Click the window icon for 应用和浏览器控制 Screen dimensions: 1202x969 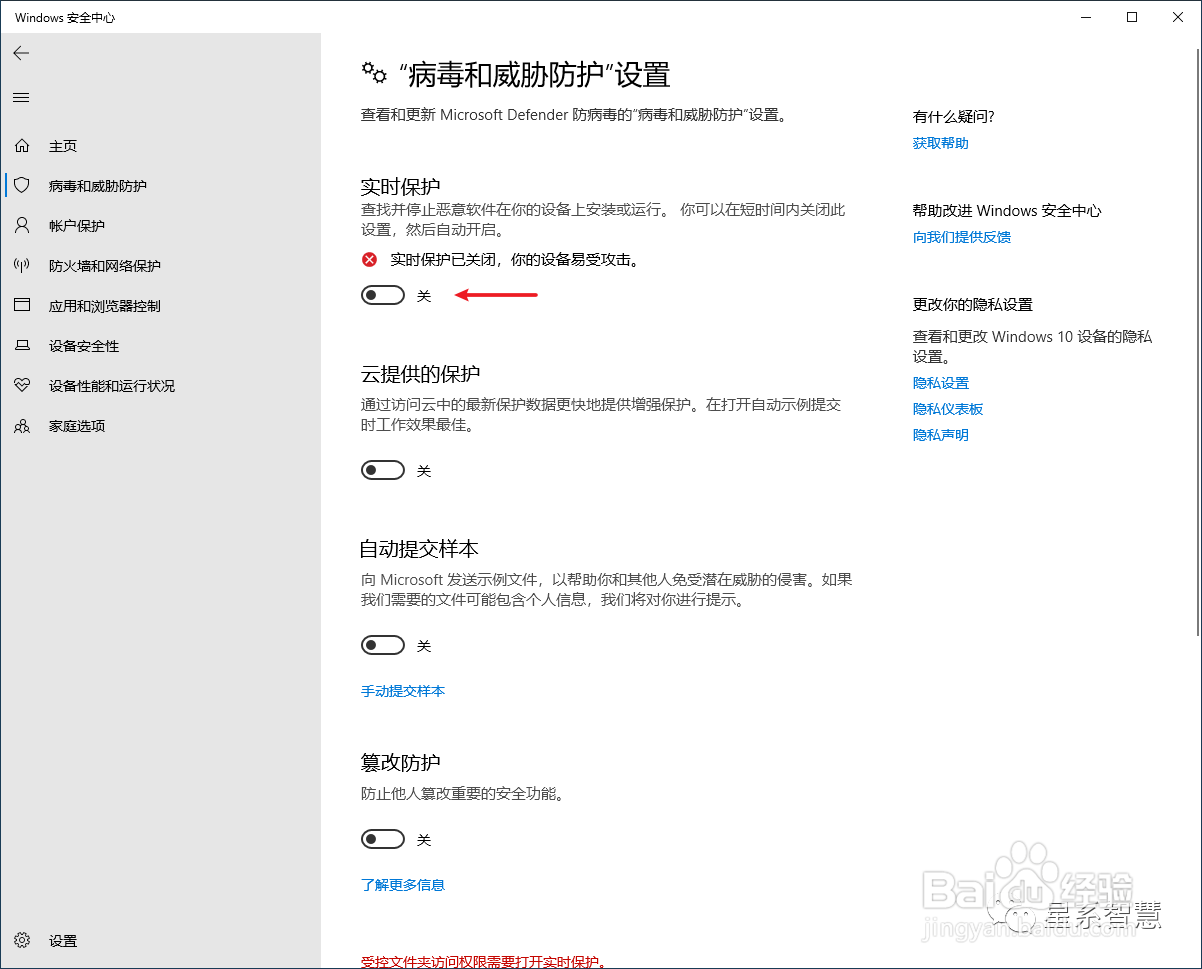click(22, 305)
